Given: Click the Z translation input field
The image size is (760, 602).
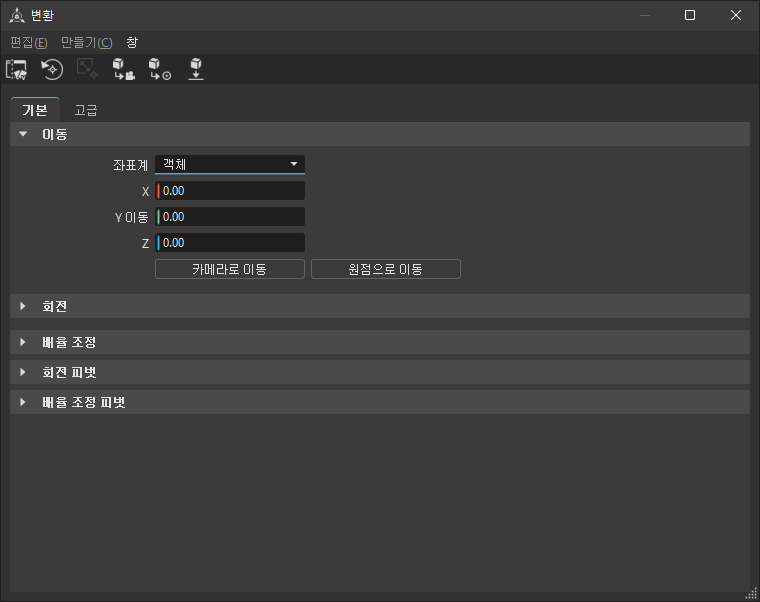Looking at the screenshot, I should 230,243.
